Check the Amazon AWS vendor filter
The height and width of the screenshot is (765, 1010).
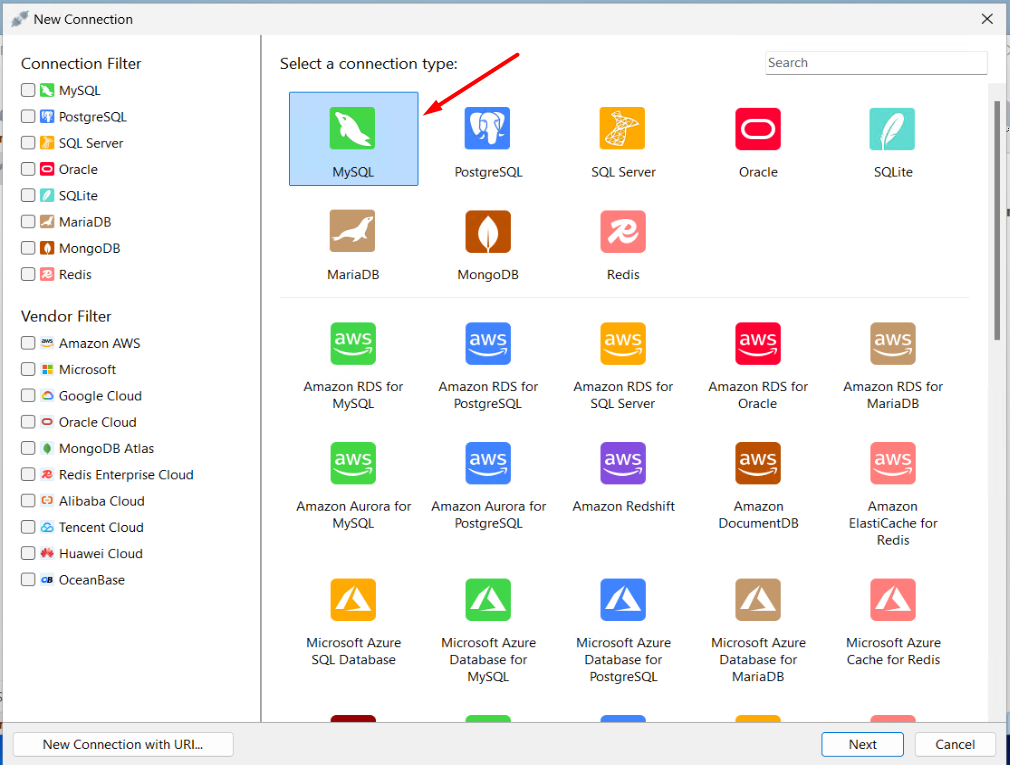28,343
